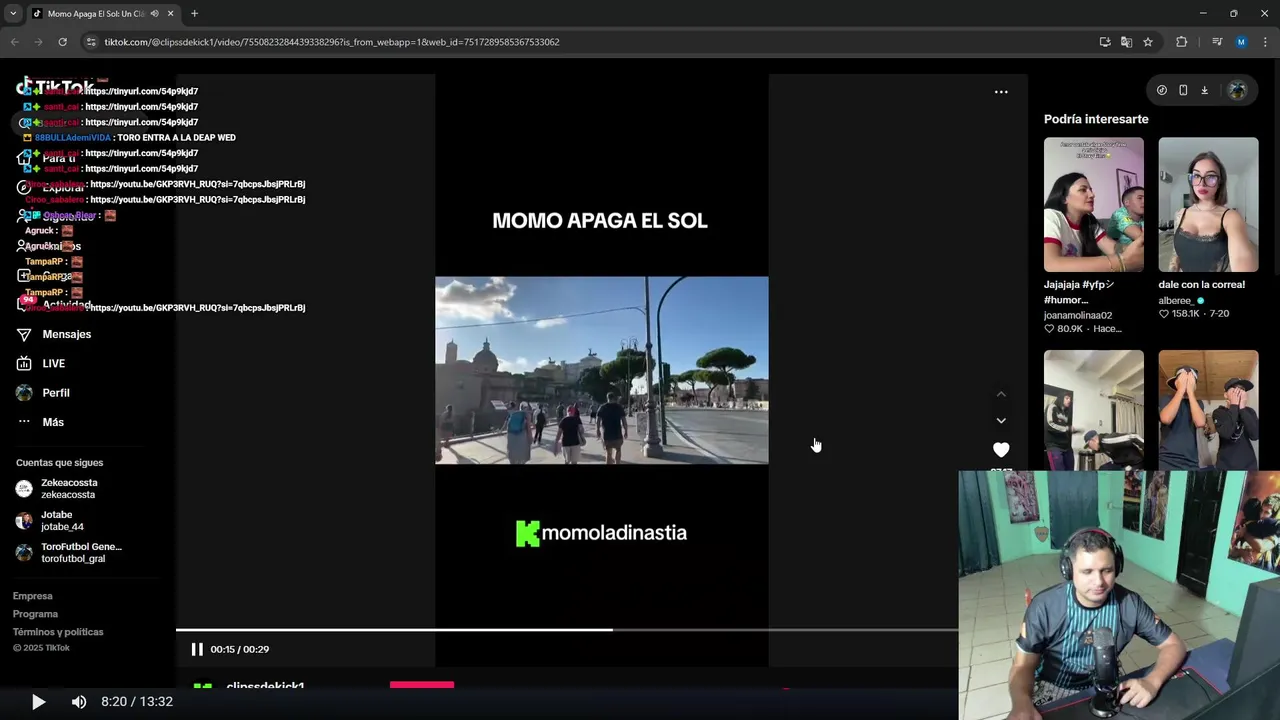Open the Chrome extensions puzzle icon
Viewport: 1280px width, 720px height.
tap(1182, 42)
